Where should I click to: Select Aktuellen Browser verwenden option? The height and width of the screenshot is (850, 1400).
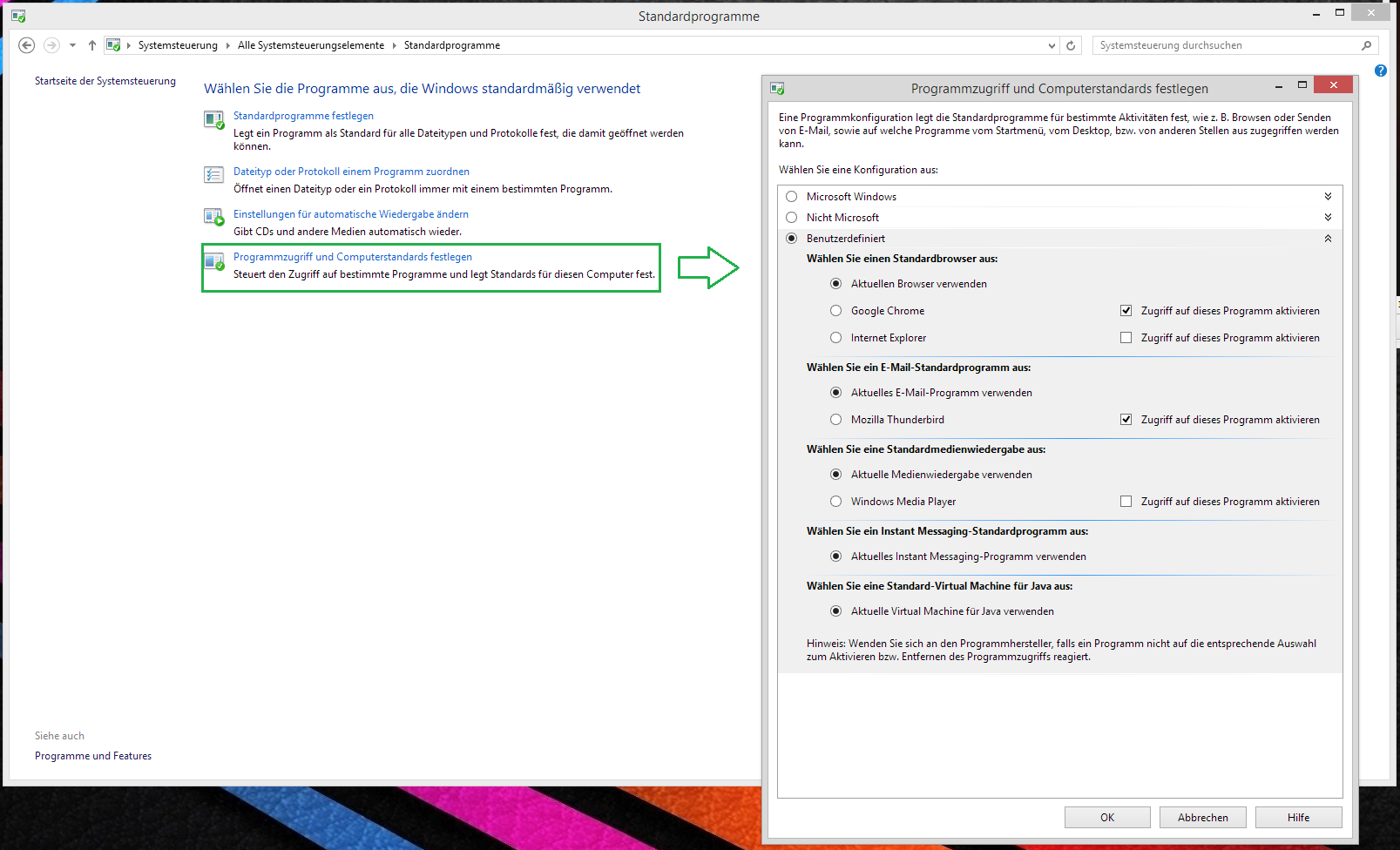click(x=836, y=284)
